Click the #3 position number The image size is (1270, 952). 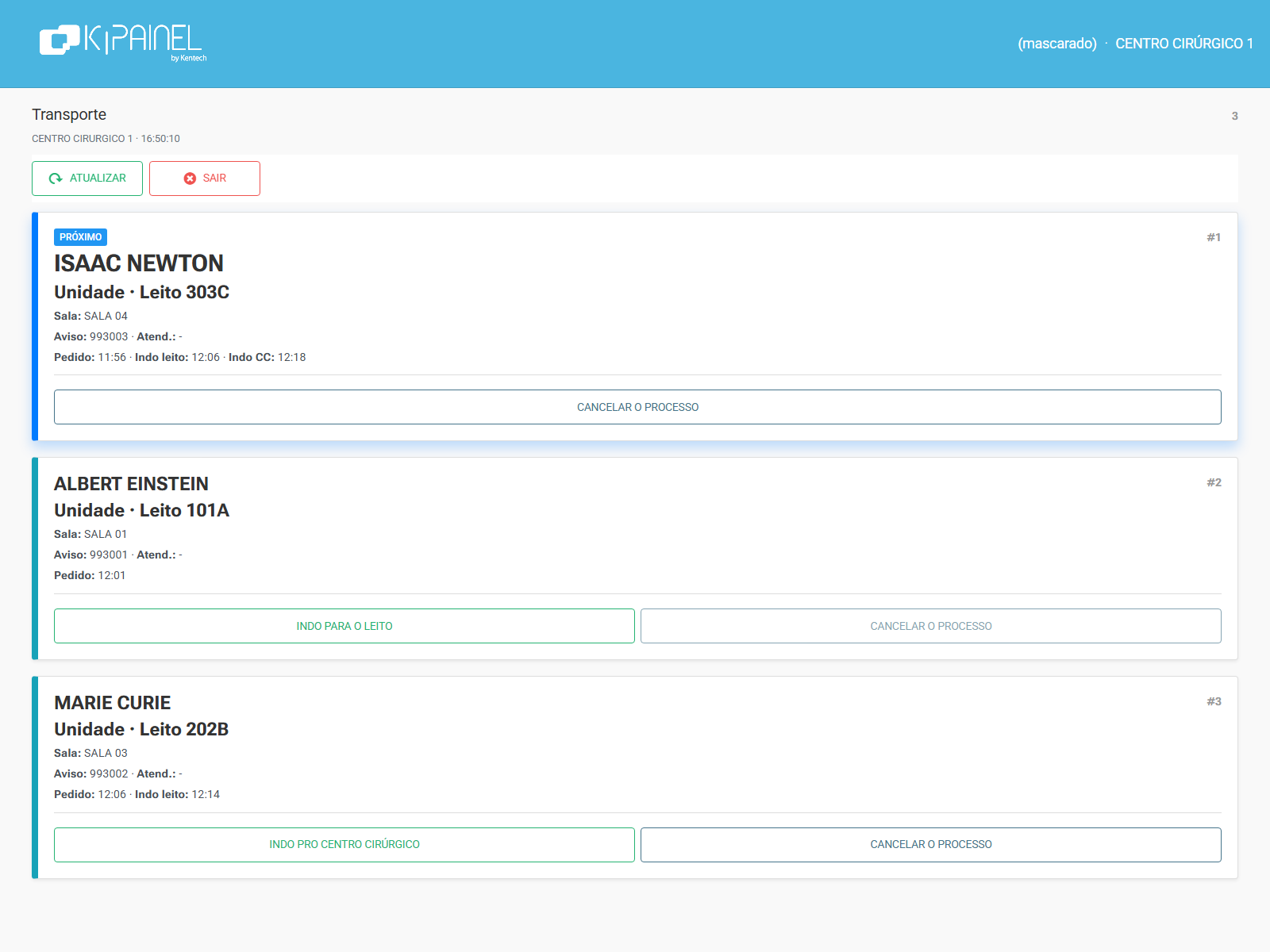click(1214, 701)
